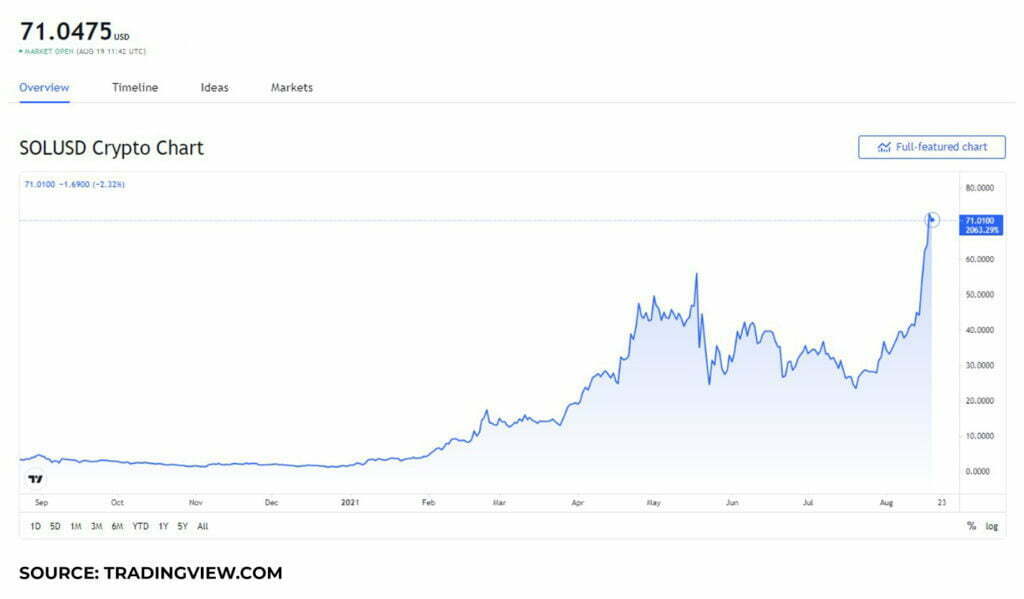Choose the 5D time range
This screenshot has height=599, width=1024.
(x=55, y=526)
